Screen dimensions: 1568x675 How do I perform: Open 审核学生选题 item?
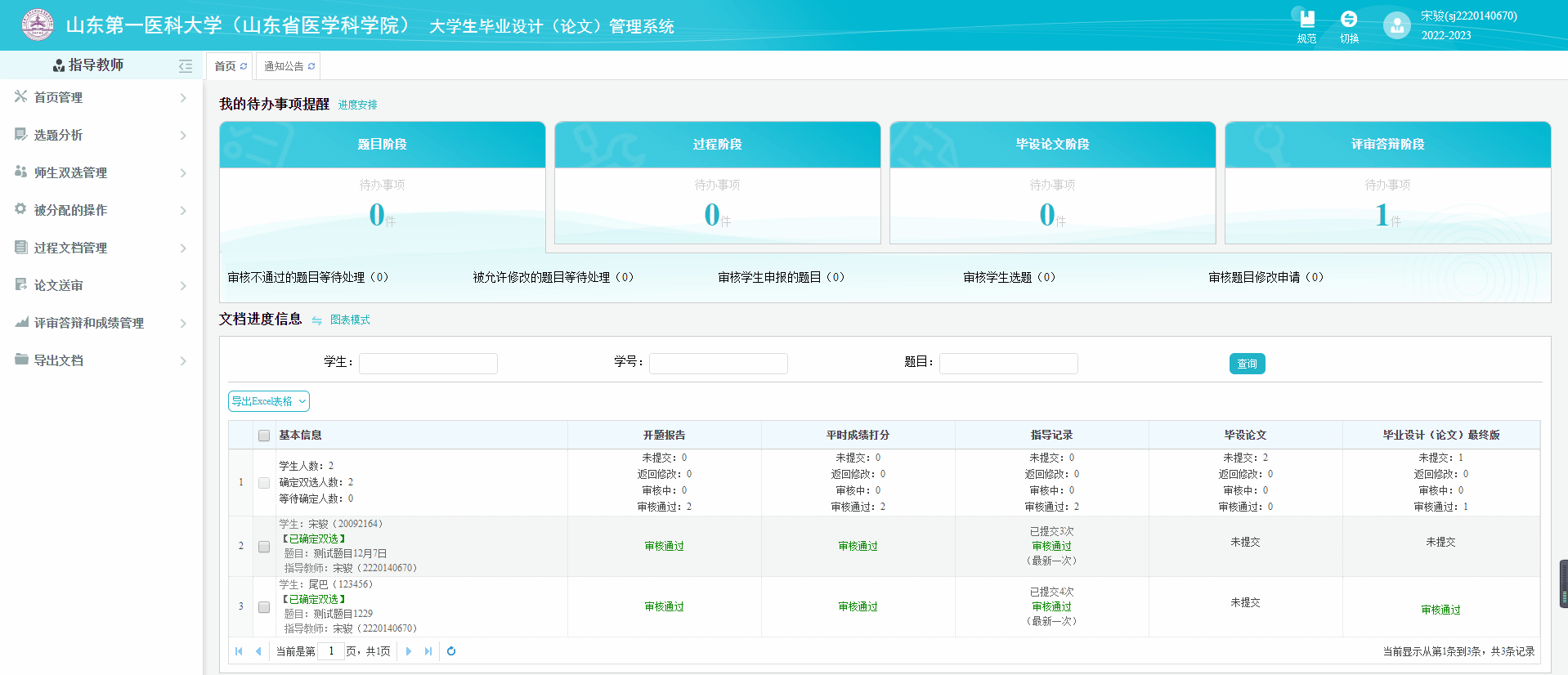[1010, 277]
